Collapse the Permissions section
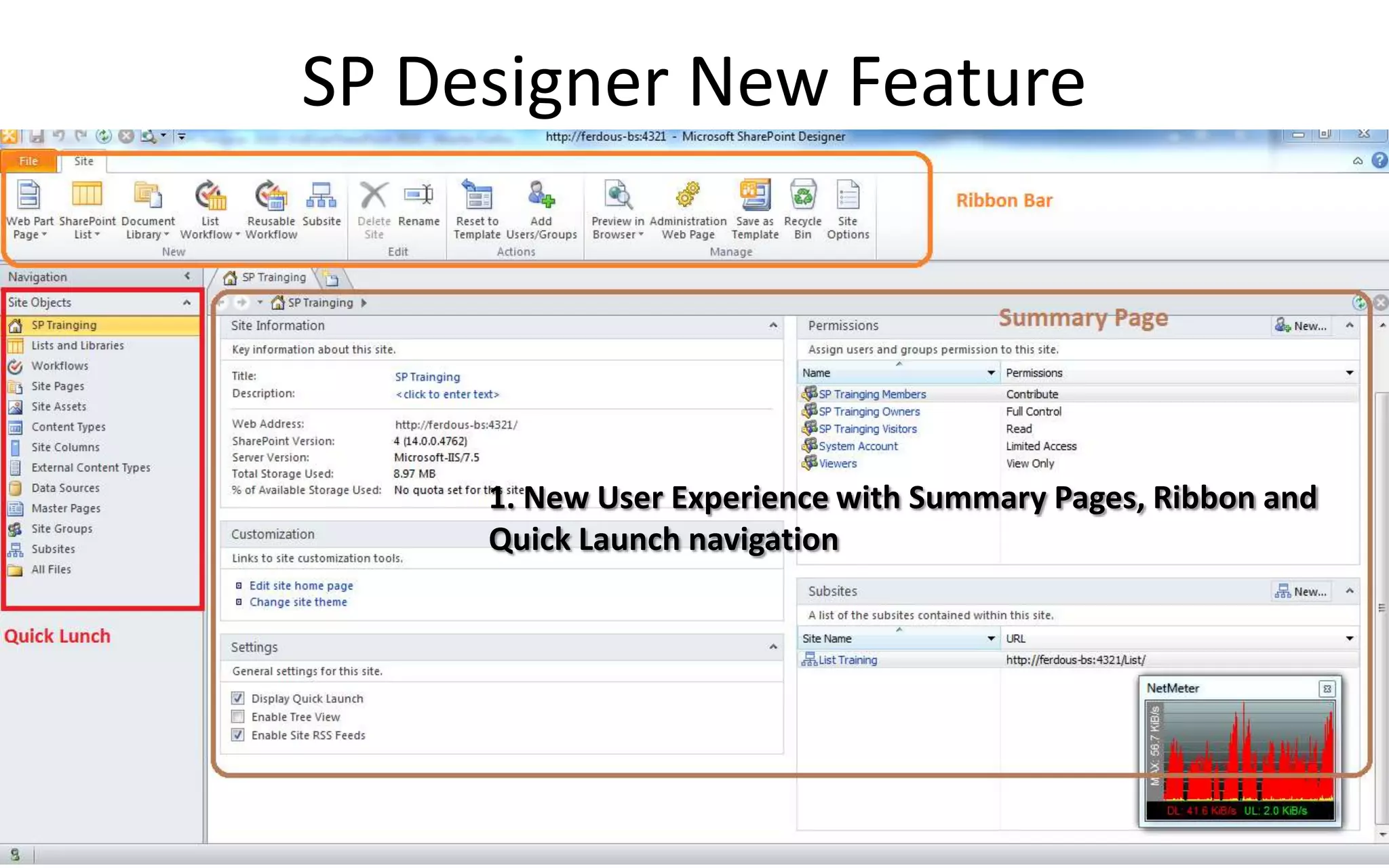 pyautogui.click(x=1350, y=325)
